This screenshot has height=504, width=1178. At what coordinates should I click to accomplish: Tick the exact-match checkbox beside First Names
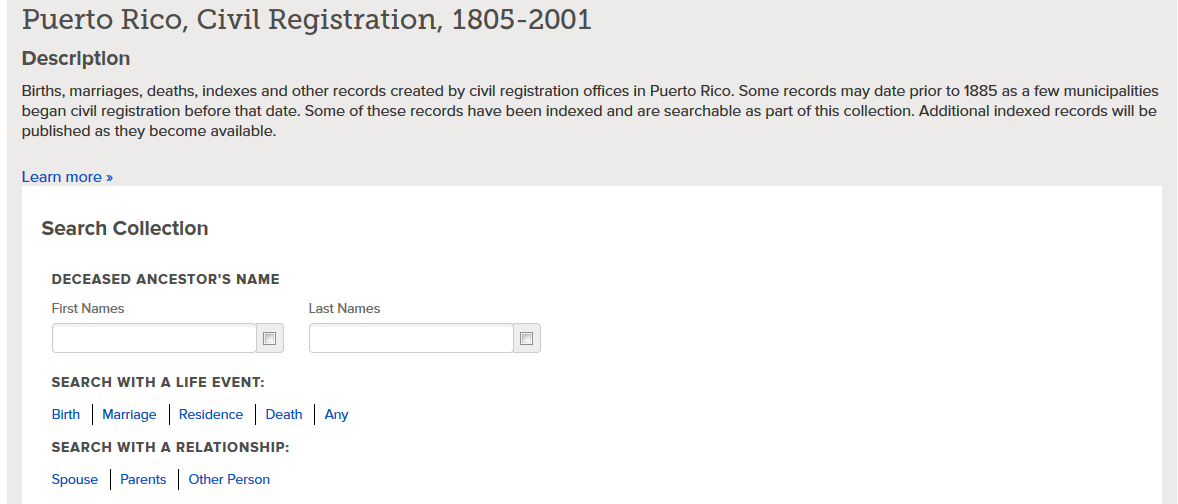(x=269, y=339)
